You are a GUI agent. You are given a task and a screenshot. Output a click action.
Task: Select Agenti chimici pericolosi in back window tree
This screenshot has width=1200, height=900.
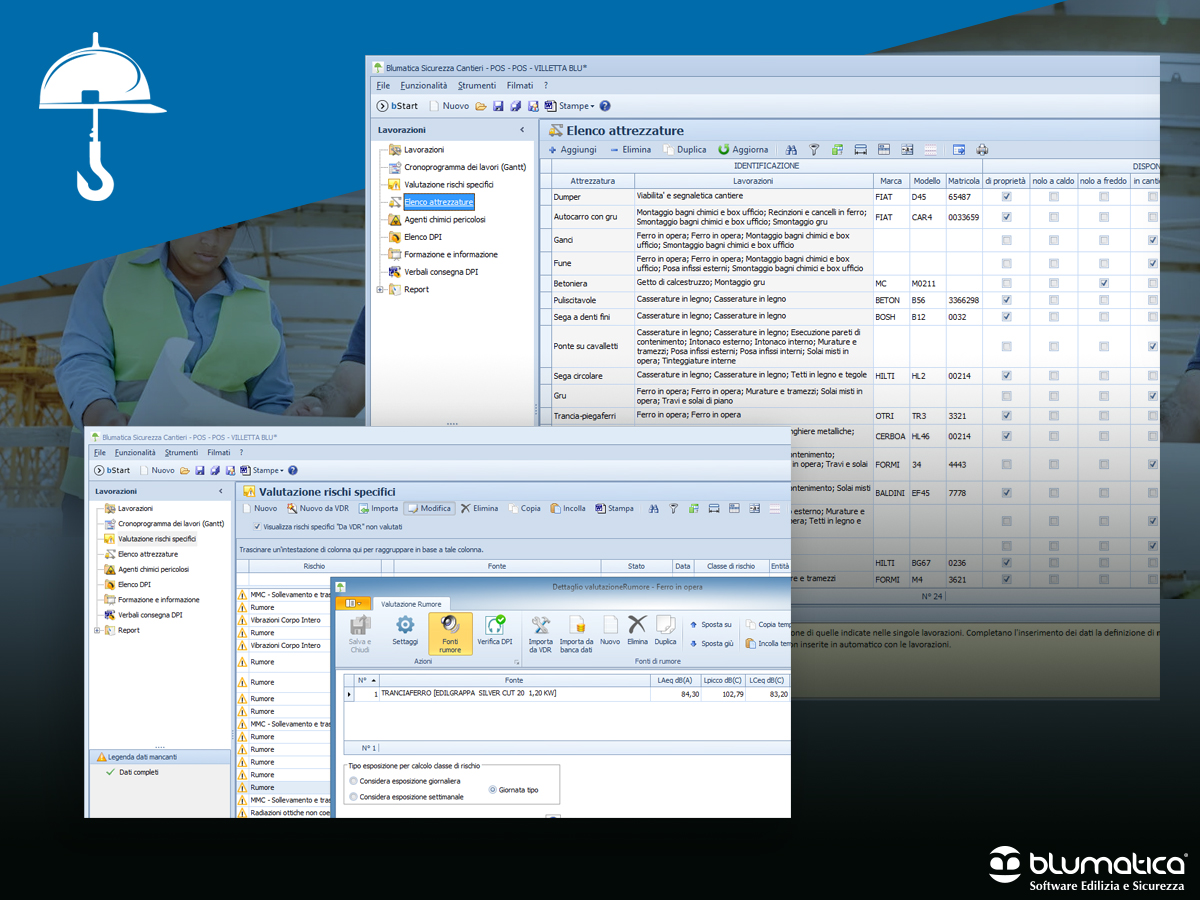coord(445,219)
